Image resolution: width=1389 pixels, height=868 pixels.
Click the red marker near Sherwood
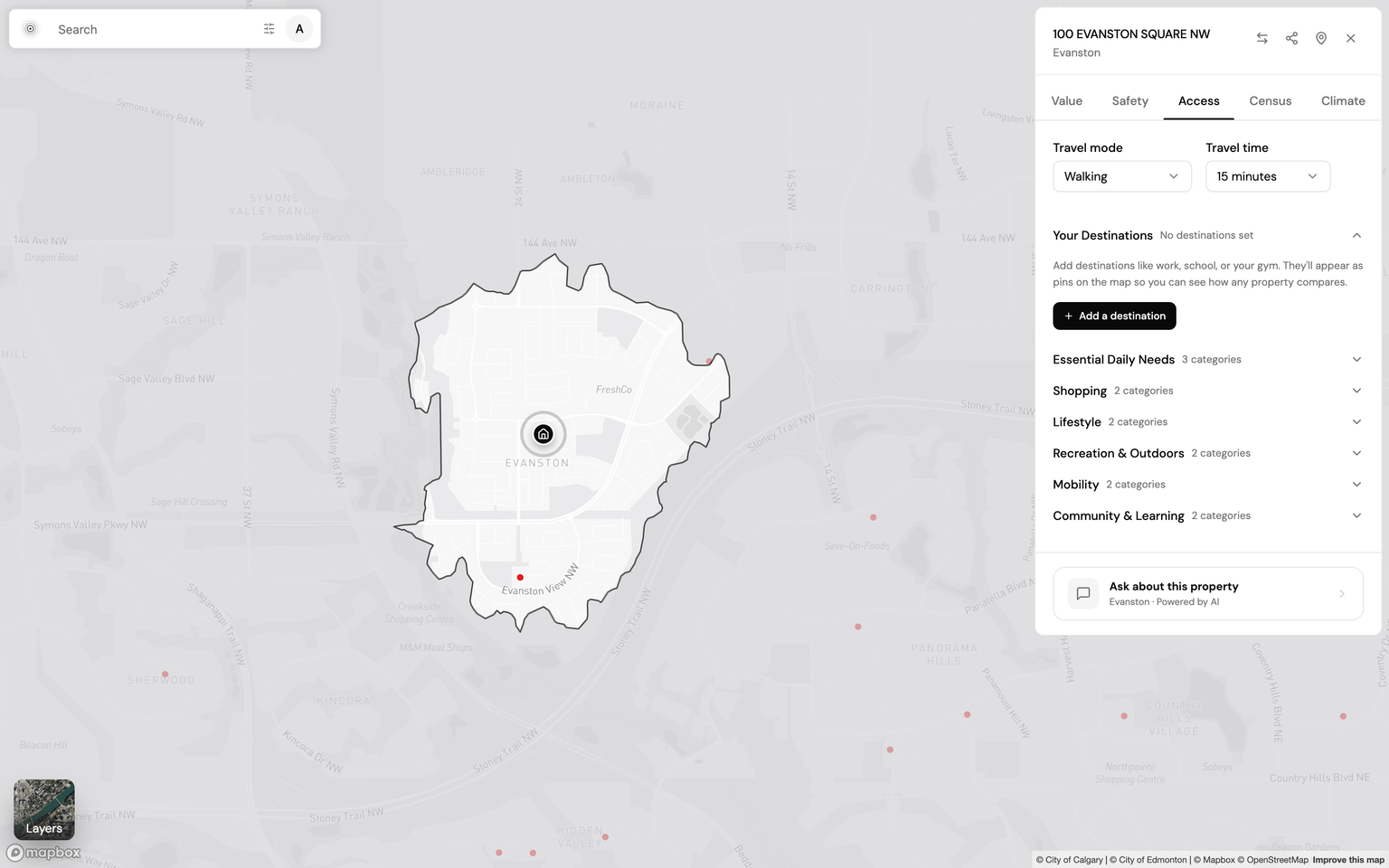165,675
